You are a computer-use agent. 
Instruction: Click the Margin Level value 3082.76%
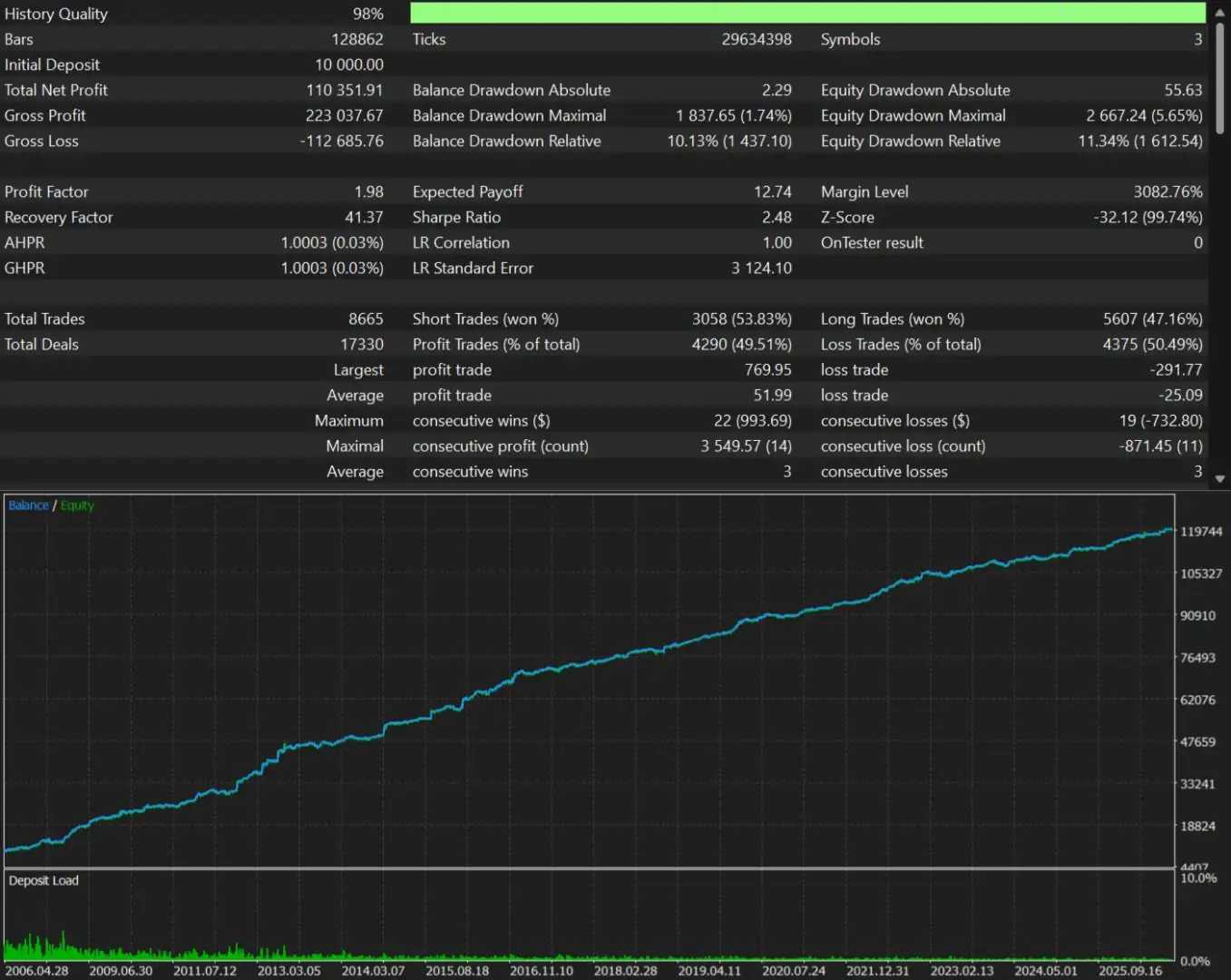pos(1168,191)
